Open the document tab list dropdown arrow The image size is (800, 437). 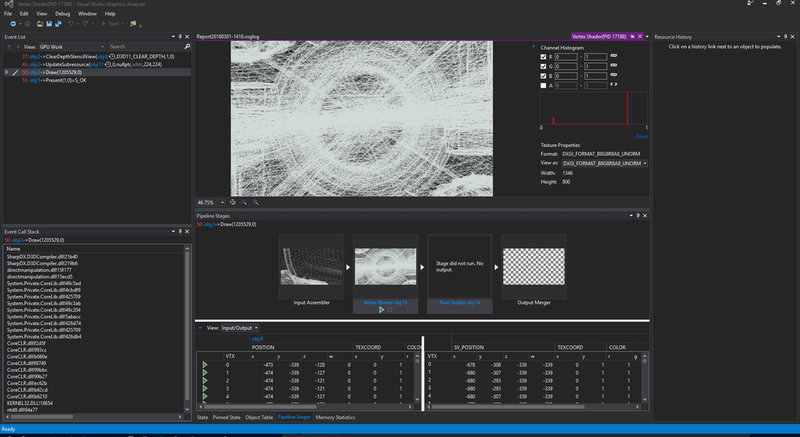[x=647, y=37]
